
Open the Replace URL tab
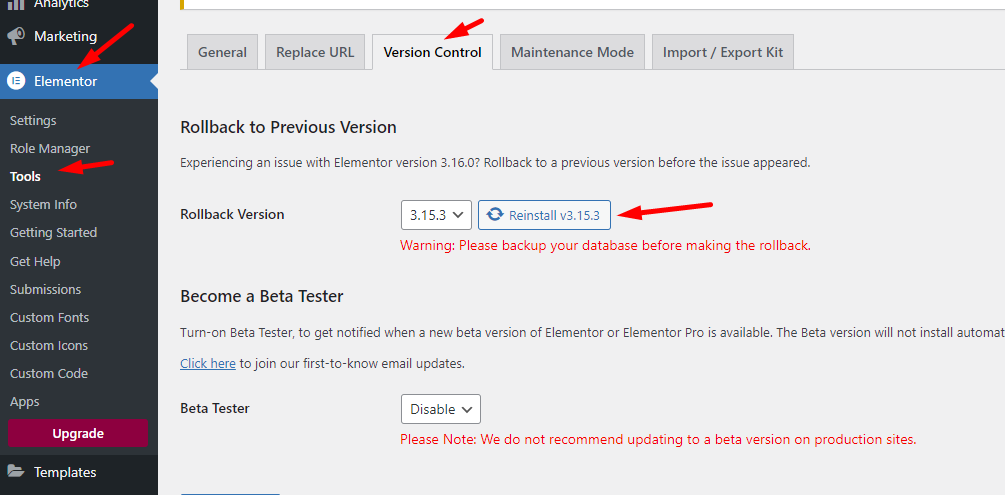315,52
